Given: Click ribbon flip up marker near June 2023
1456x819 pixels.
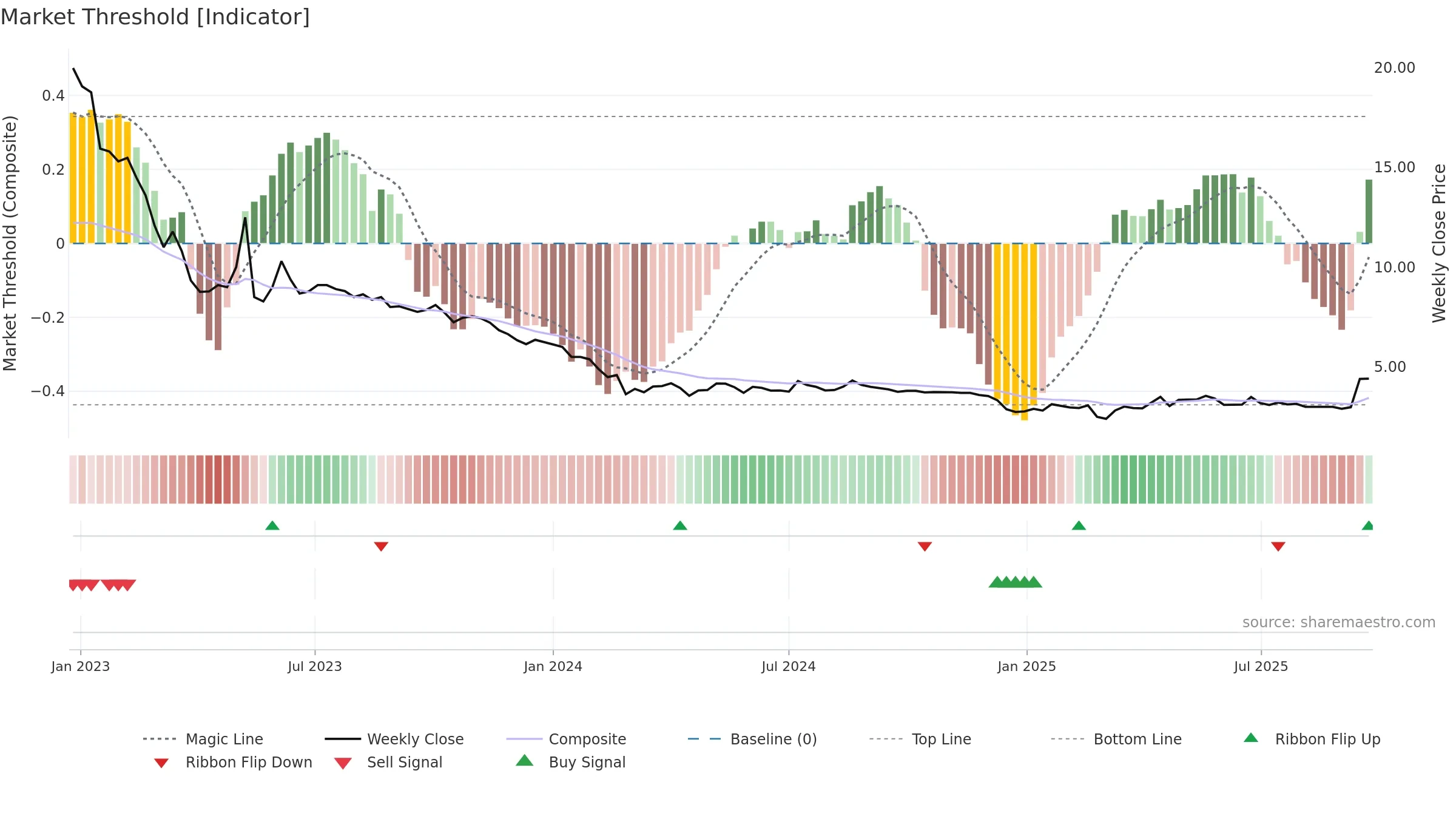Looking at the screenshot, I should tap(272, 525).
